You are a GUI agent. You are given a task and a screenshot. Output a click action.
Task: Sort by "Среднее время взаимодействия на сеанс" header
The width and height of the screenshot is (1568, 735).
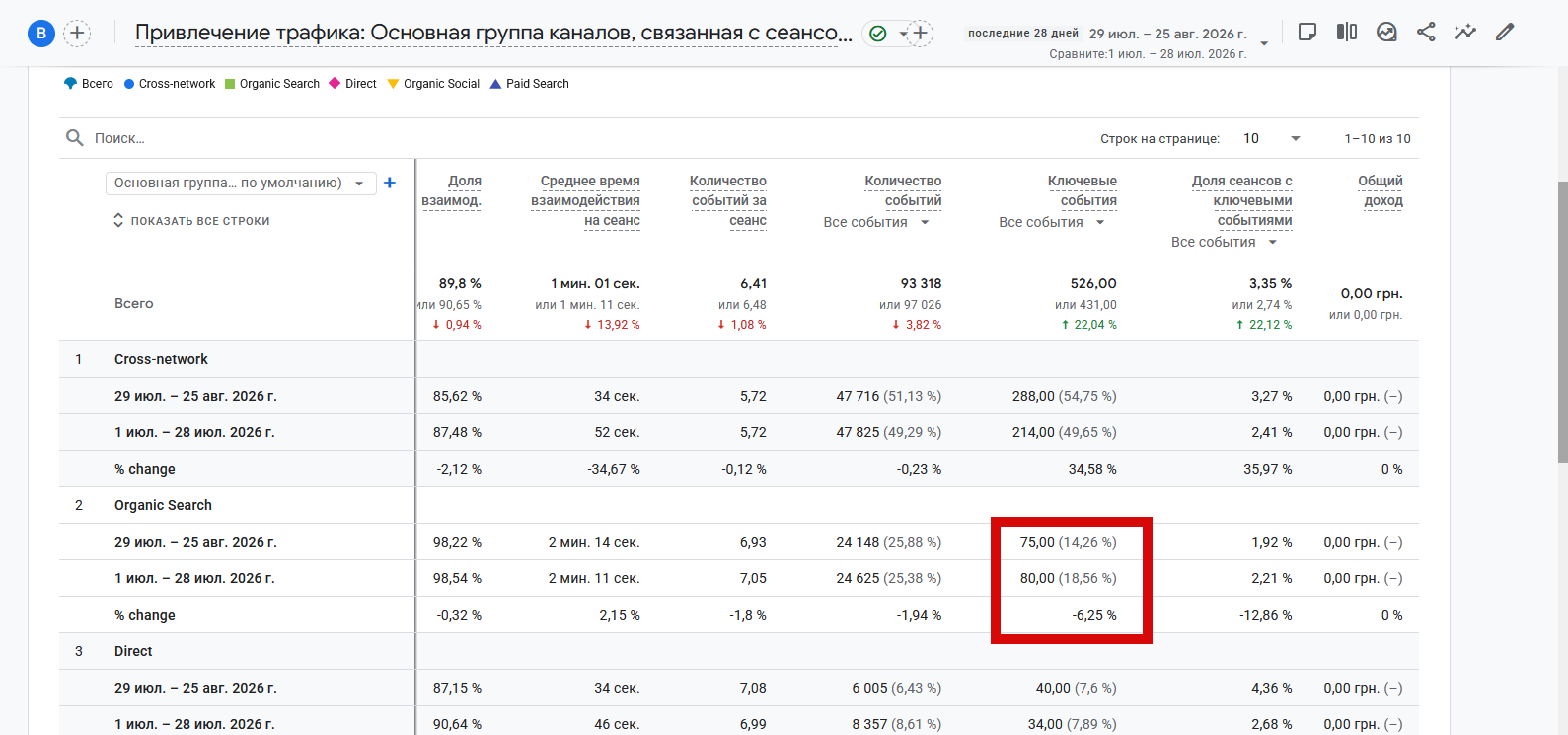pos(585,200)
